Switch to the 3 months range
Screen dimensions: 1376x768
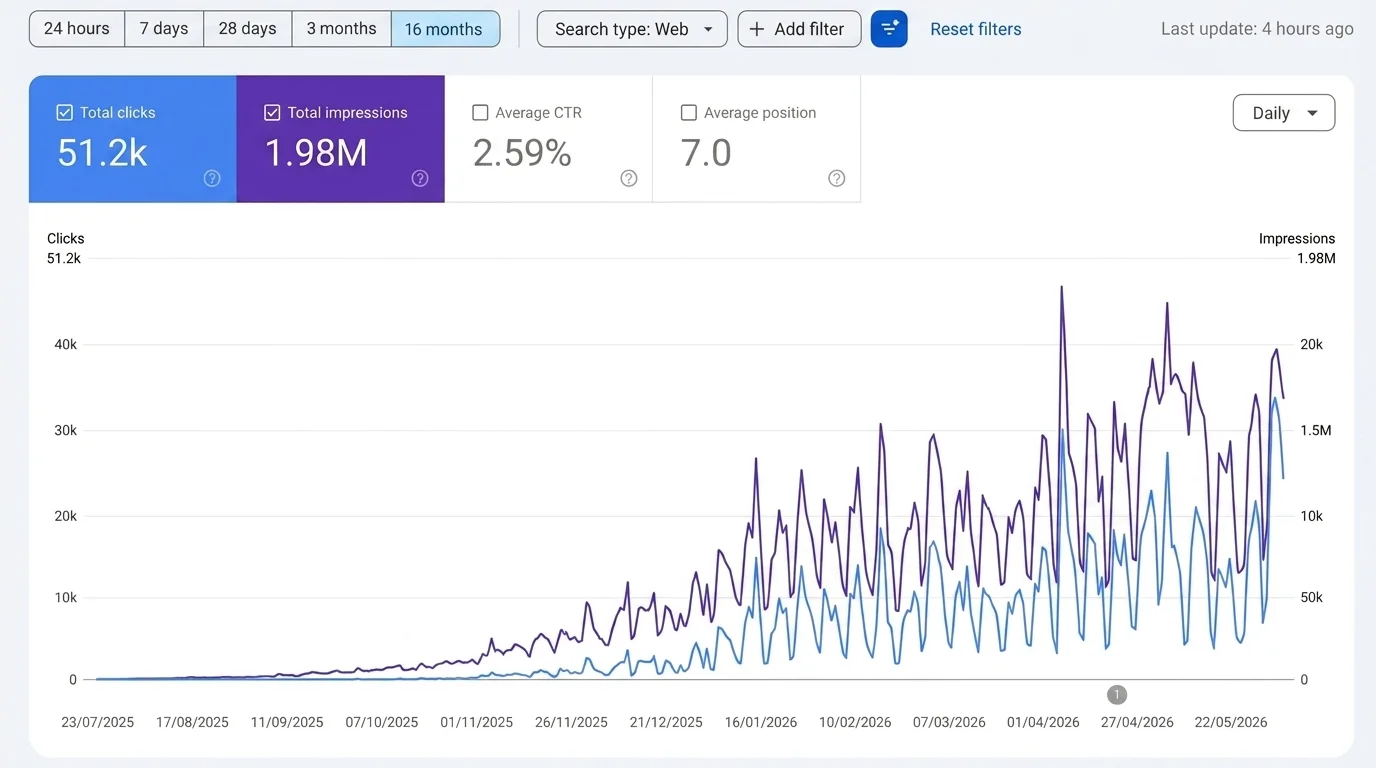click(342, 29)
